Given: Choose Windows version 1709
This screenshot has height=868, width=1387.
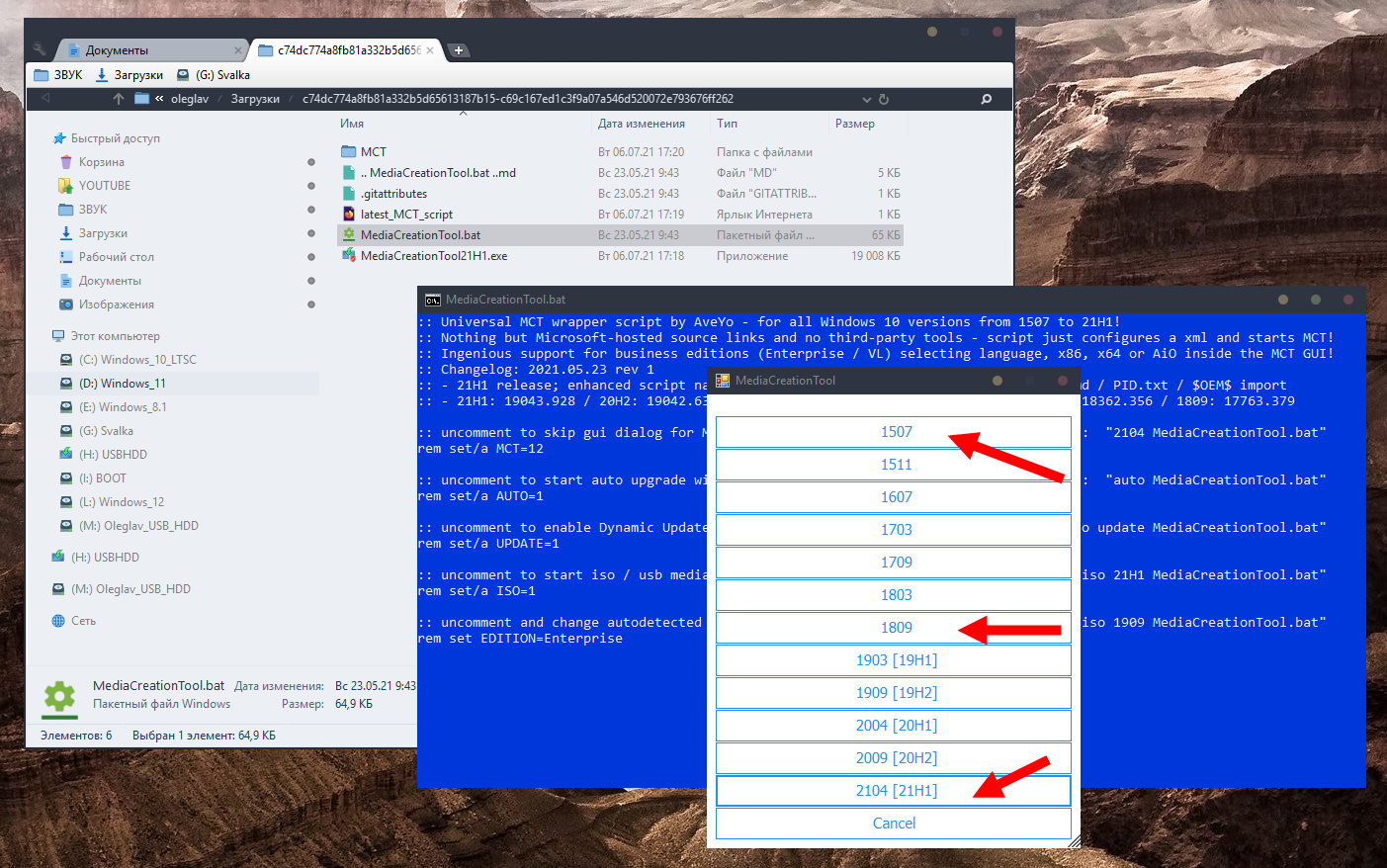Looking at the screenshot, I should pyautogui.click(x=894, y=563).
